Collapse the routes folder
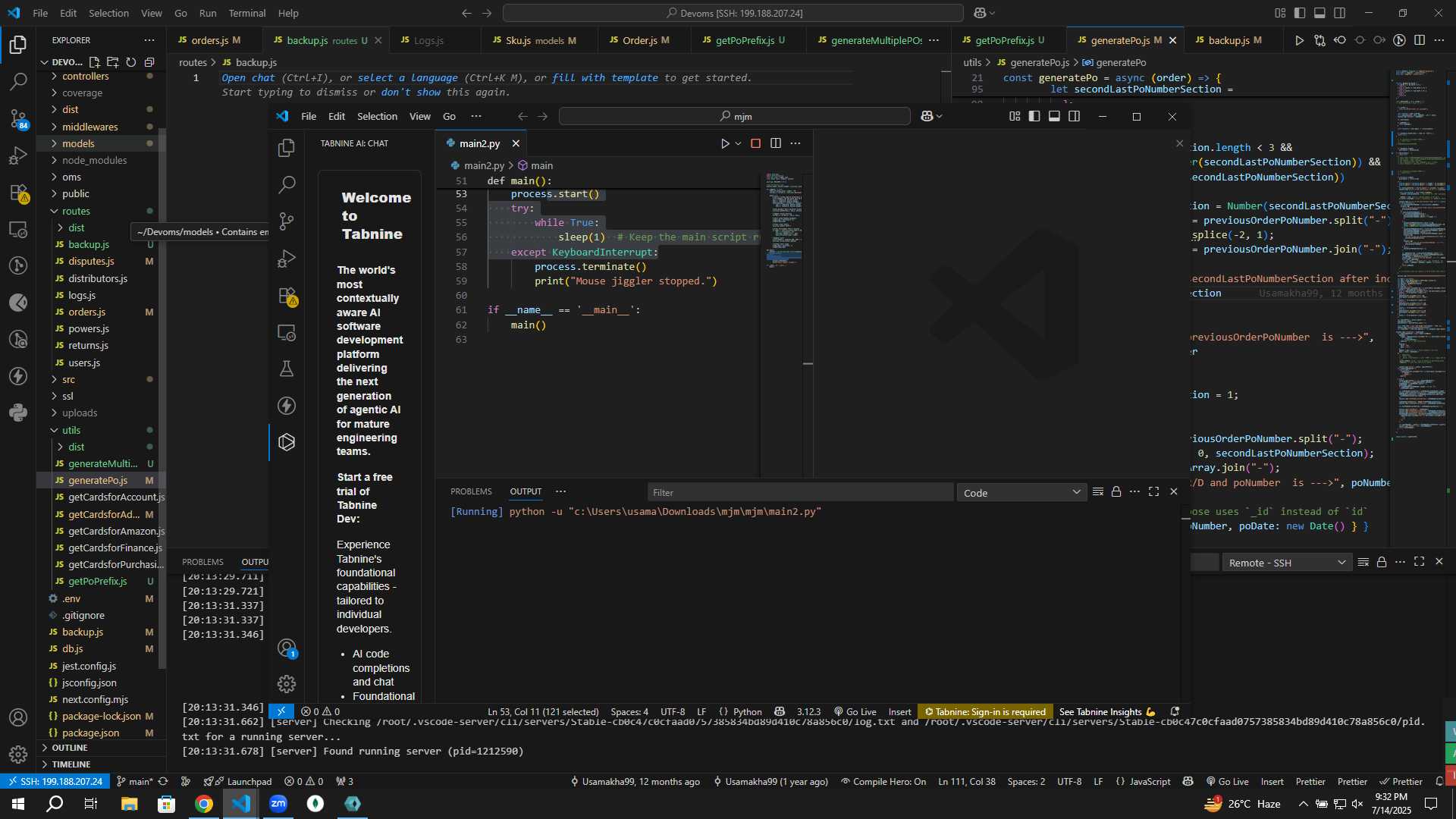Viewport: 1456px width, 819px height. click(x=76, y=211)
